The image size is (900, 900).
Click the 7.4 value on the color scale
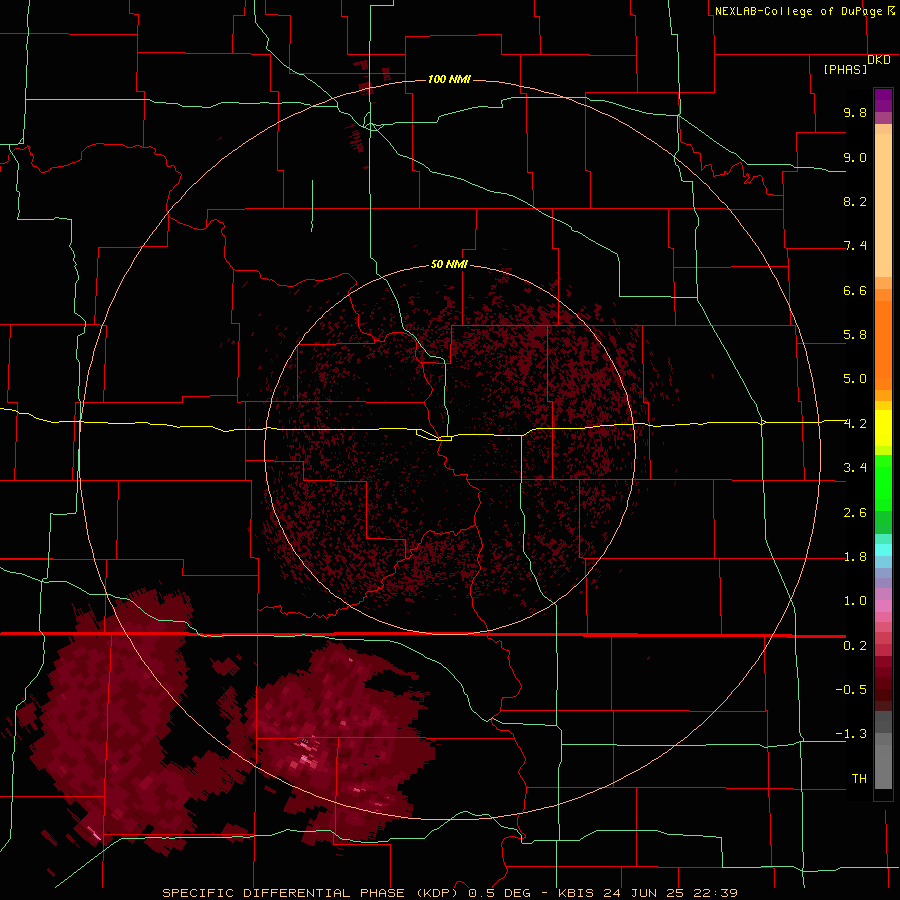pyautogui.click(x=855, y=246)
